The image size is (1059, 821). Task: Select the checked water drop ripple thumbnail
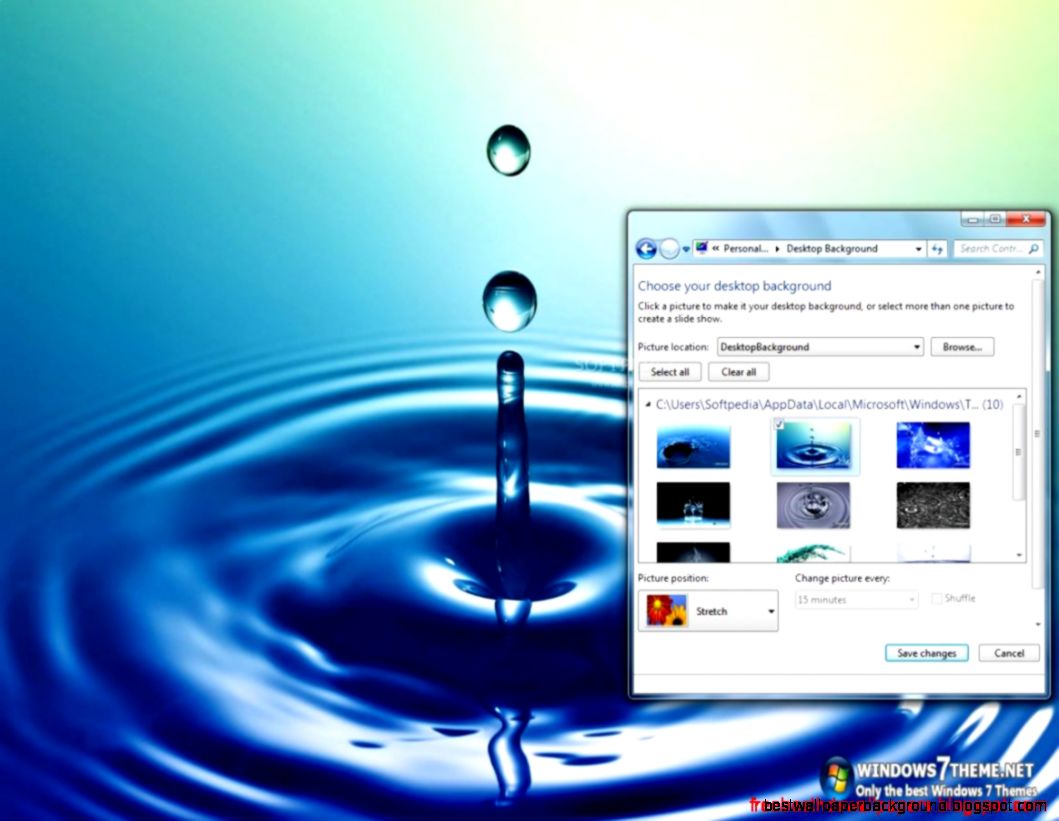tap(815, 446)
